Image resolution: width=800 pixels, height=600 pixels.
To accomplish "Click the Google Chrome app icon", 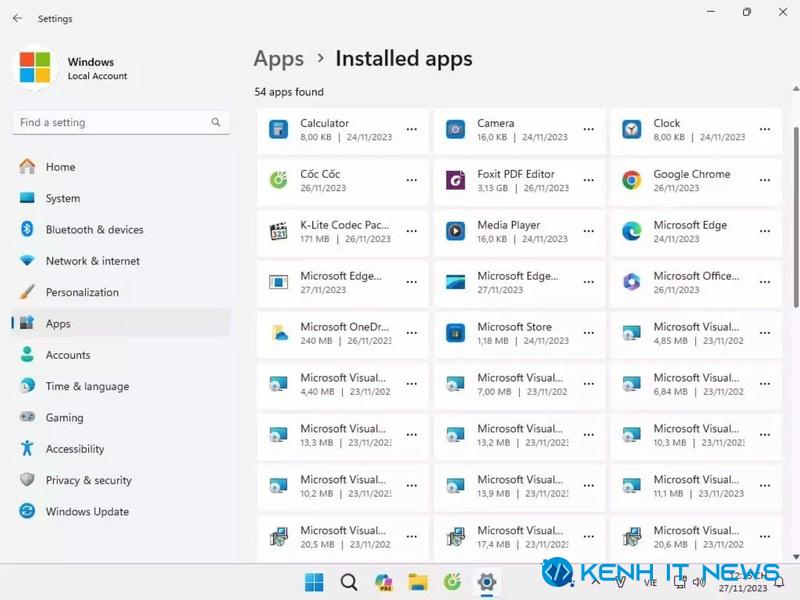I will pyautogui.click(x=632, y=180).
